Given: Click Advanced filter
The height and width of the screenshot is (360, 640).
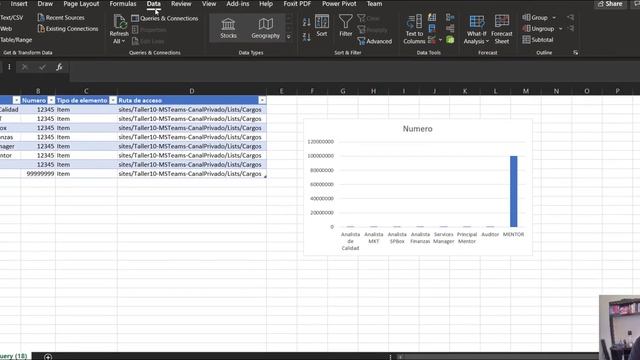Looking at the screenshot, I should [374, 41].
